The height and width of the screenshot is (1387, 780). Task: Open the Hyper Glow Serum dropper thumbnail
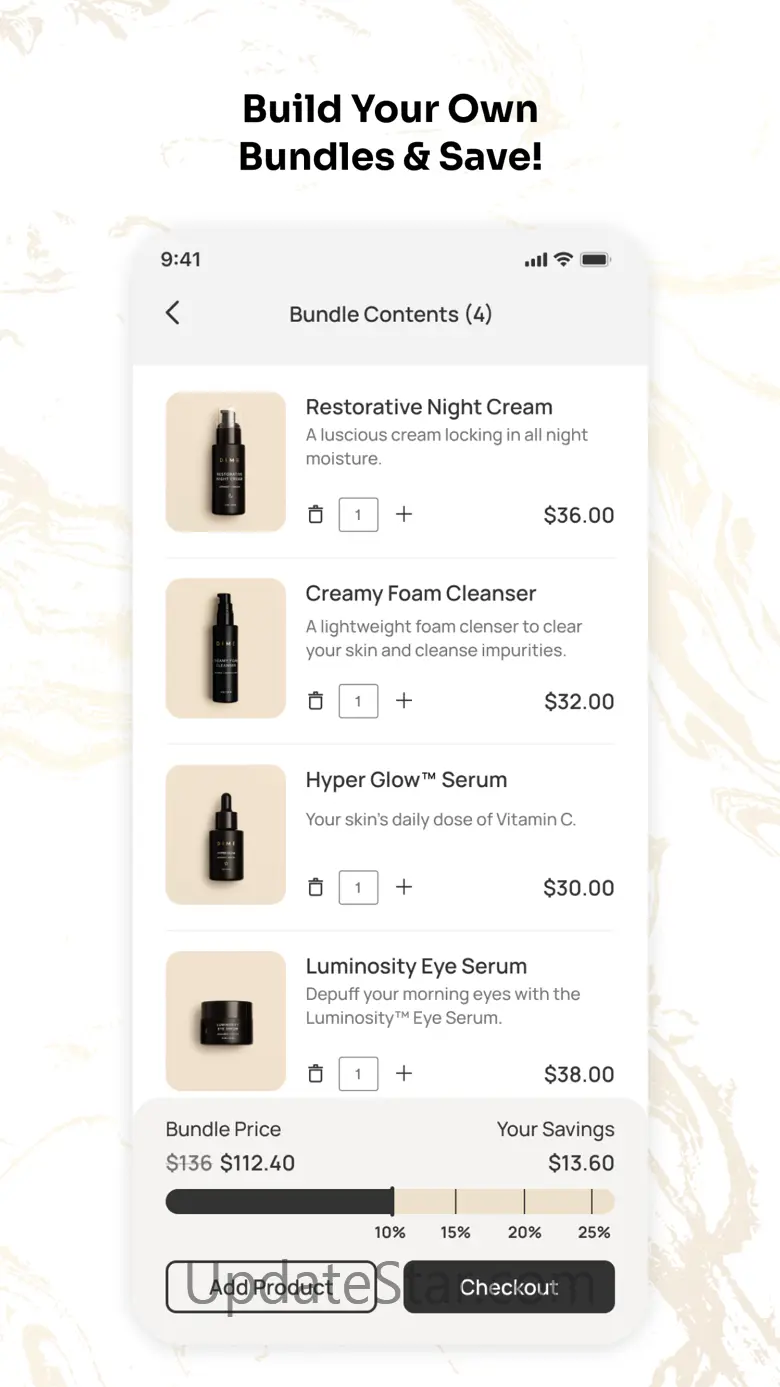pos(226,834)
